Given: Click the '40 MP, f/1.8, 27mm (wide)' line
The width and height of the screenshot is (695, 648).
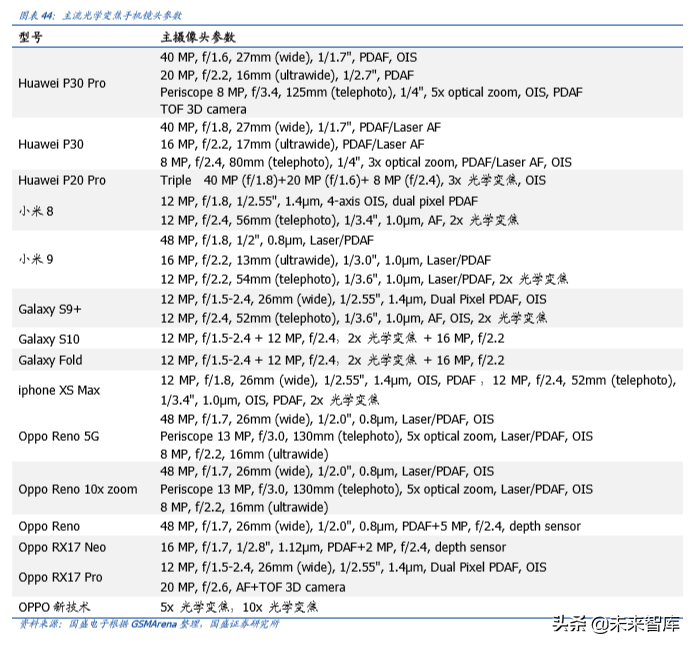Looking at the screenshot, I should pos(301,127).
